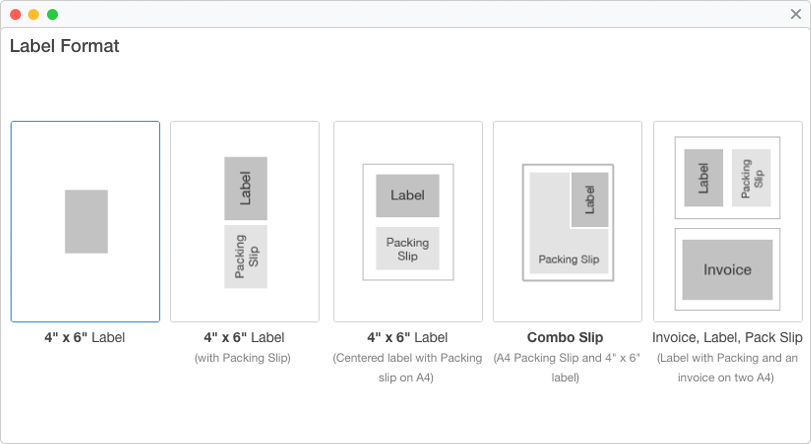Image resolution: width=811 pixels, height=444 pixels.
Task: Click the Label block in centered A4 format
Action: [x=408, y=195]
